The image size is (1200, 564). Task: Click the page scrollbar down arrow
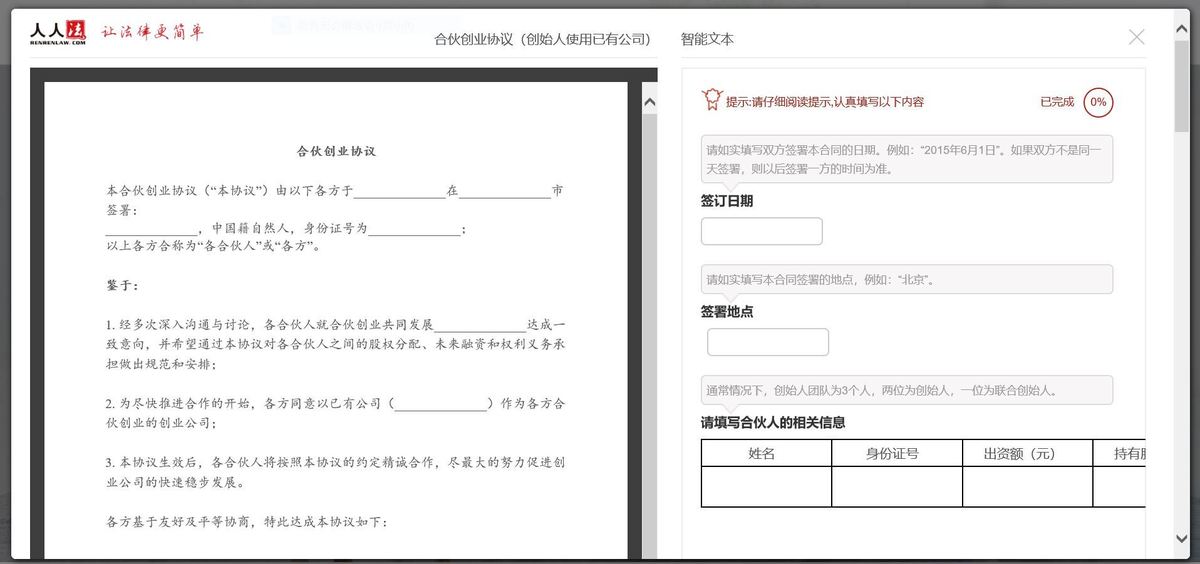click(1182, 540)
